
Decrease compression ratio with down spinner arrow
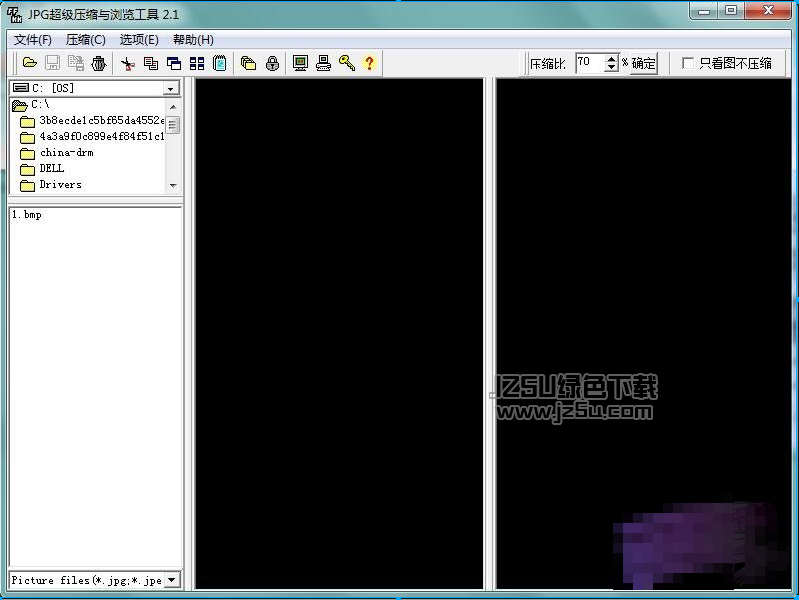[611, 68]
